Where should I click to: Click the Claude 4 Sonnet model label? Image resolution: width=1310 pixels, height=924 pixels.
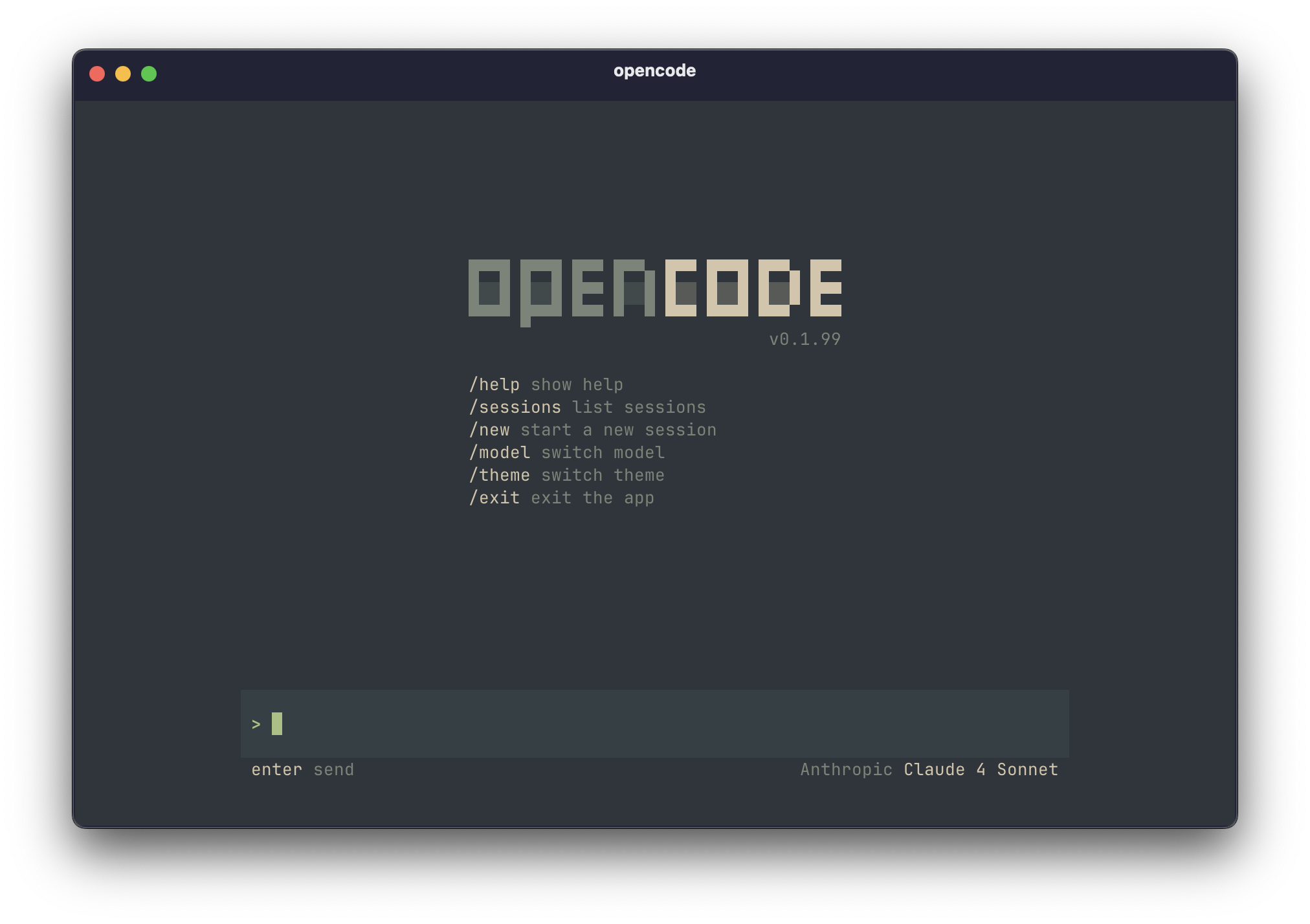[x=981, y=769]
